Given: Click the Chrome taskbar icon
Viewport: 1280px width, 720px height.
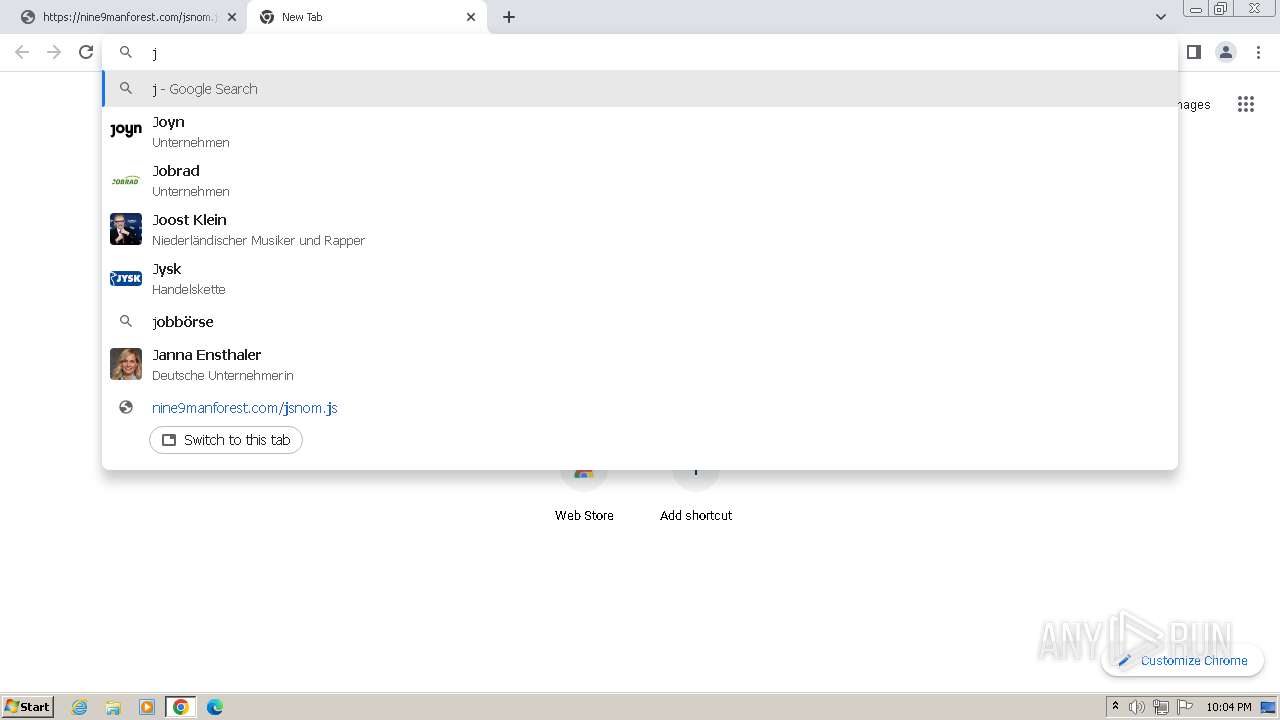Looking at the screenshot, I should (x=181, y=707).
